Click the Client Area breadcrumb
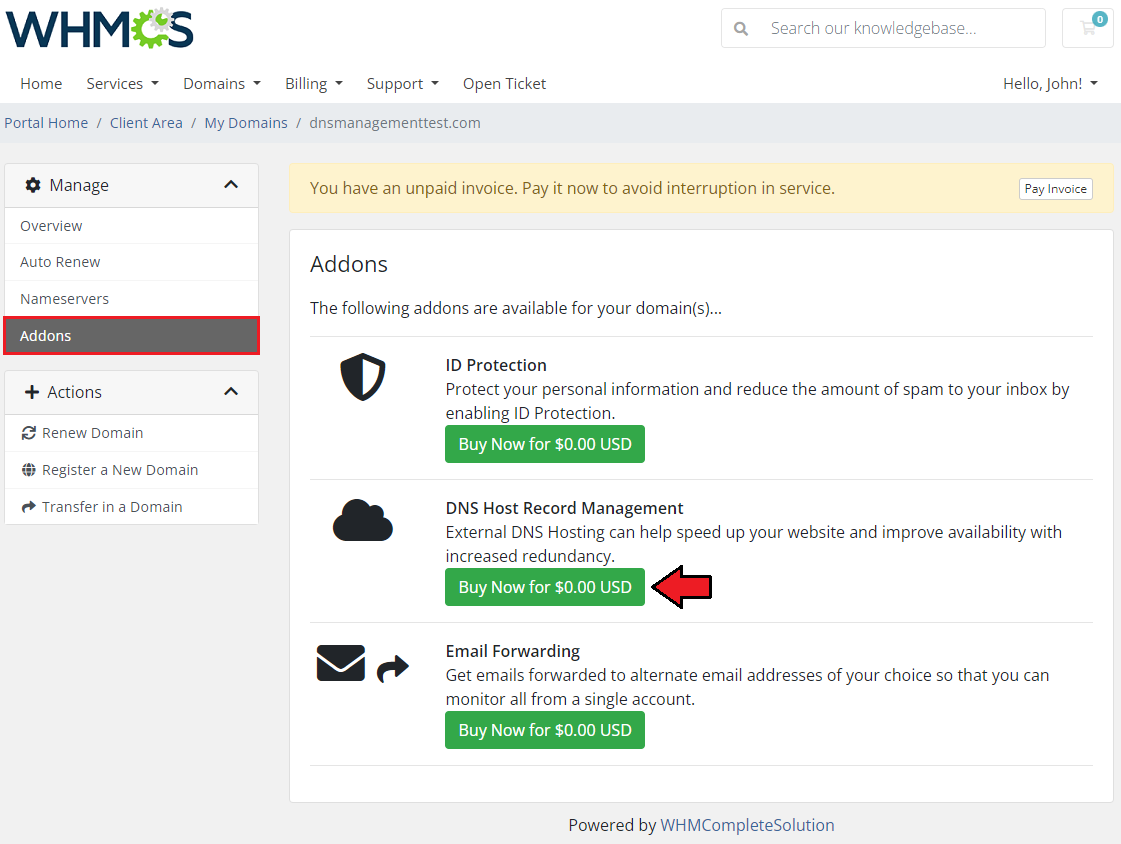This screenshot has width=1121, height=844. (x=146, y=123)
